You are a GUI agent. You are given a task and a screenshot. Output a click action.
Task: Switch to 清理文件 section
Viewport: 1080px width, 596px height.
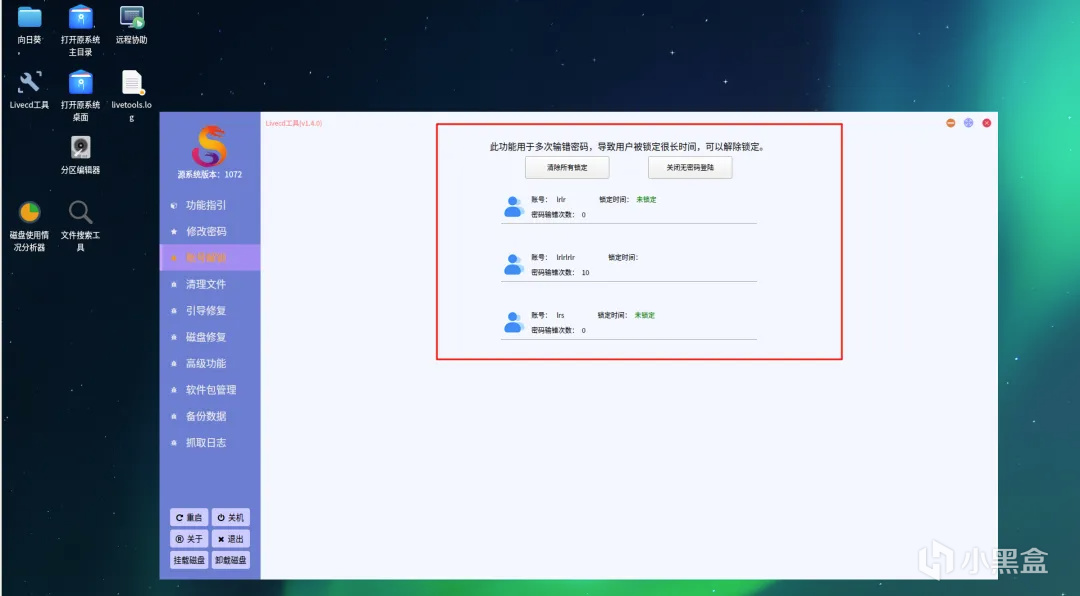[209, 284]
